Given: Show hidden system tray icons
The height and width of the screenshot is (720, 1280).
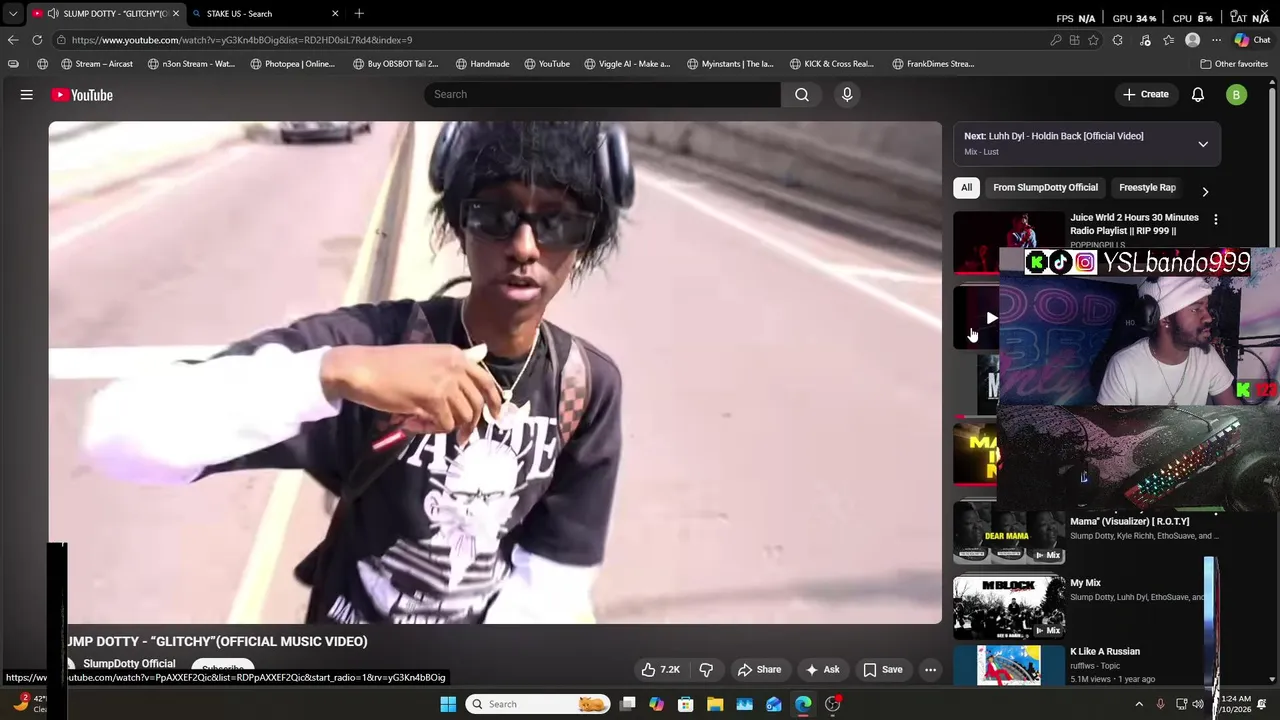Looking at the screenshot, I should point(1139,704).
